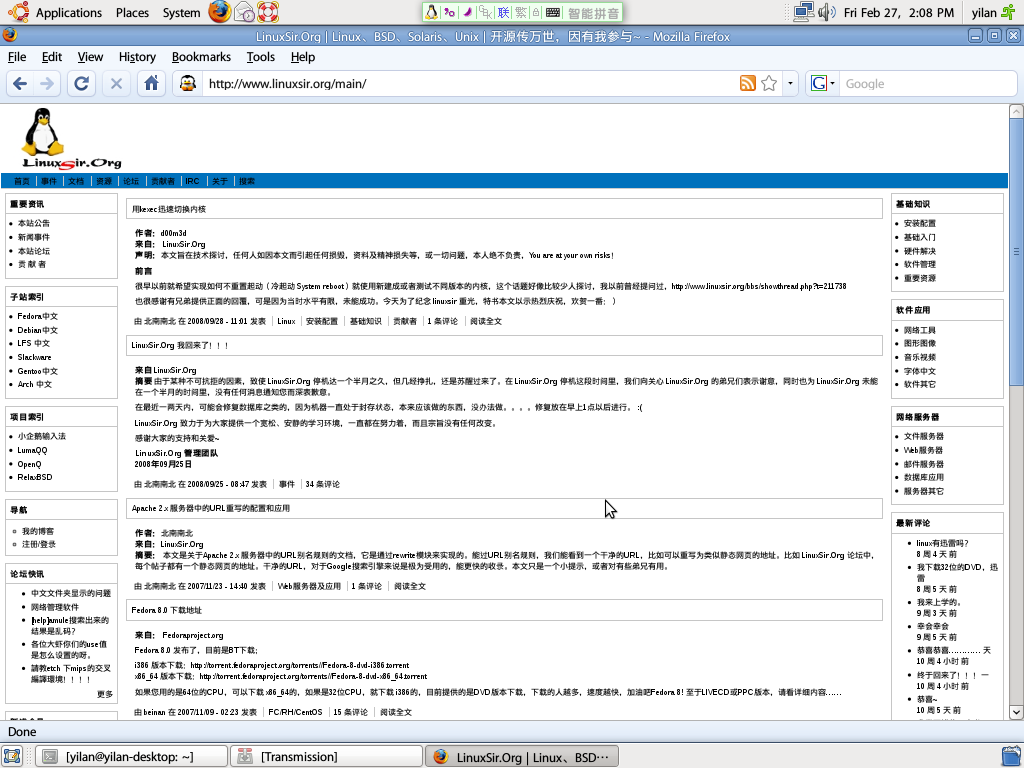Open the 网络工具 link in right sidebar
Screen dimensions: 1024x768
click(x=920, y=330)
